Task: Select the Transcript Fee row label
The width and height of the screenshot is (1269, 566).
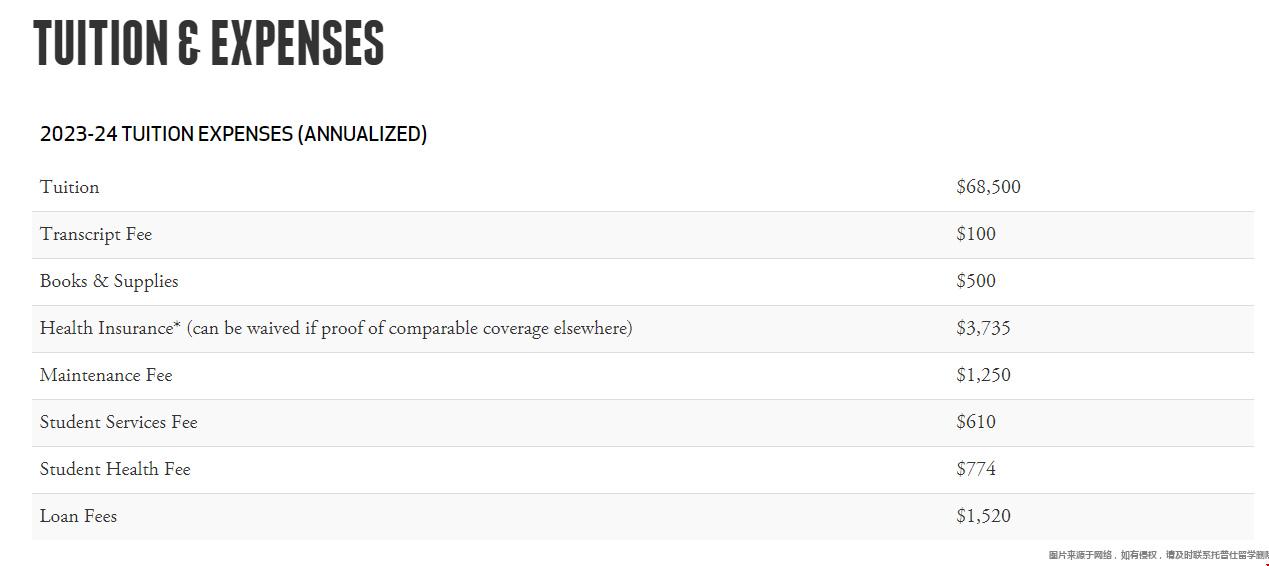Action: [x=96, y=234]
